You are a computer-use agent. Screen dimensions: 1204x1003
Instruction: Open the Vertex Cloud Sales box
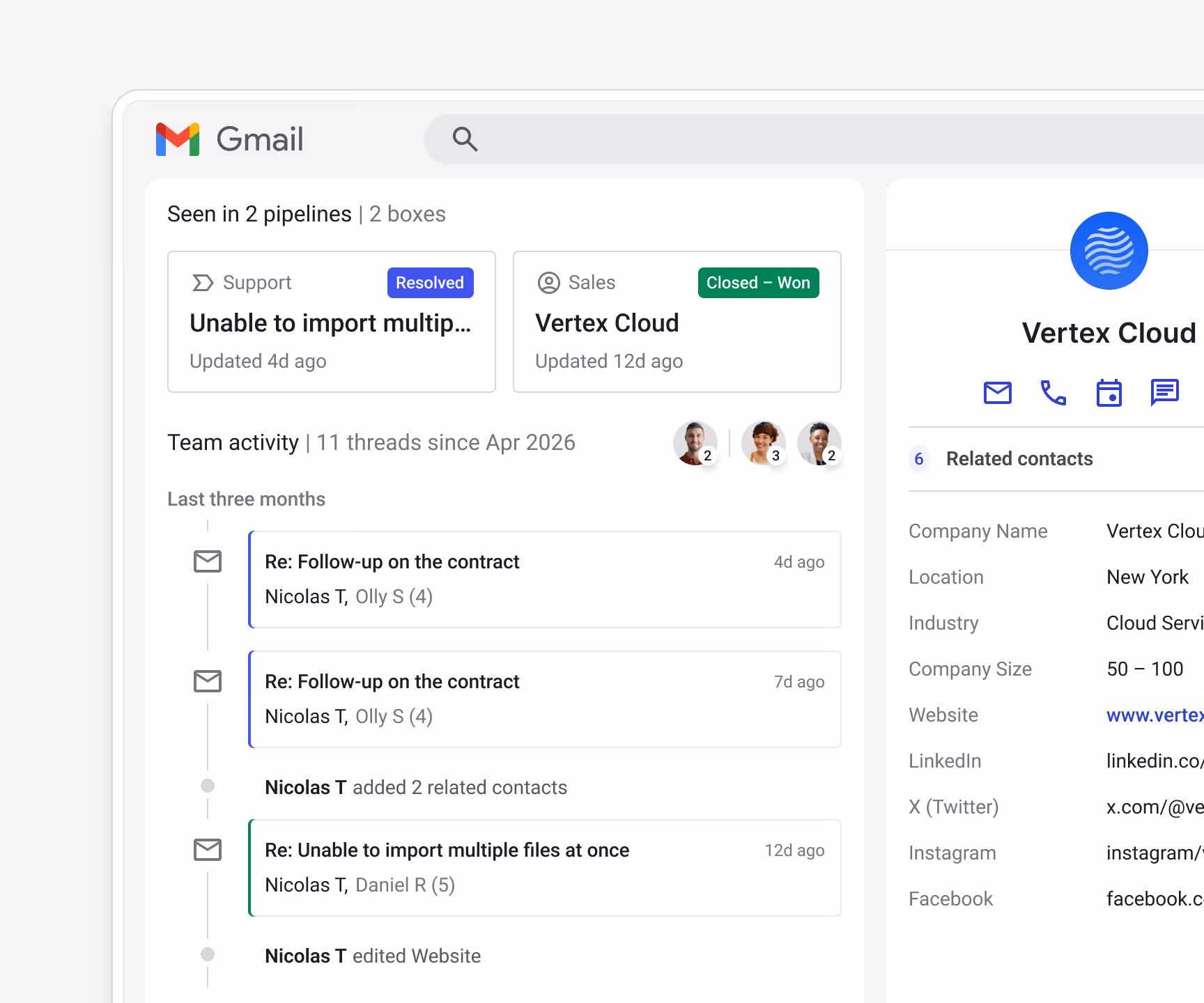coord(677,322)
